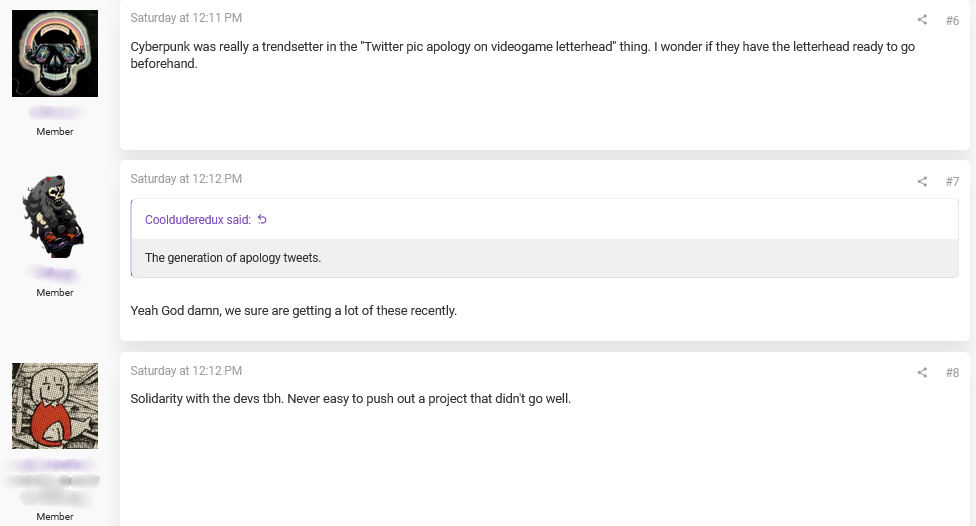Click the "Solidarity with the devs tbh" post text
The image size is (976, 526).
pyautogui.click(x=350, y=399)
